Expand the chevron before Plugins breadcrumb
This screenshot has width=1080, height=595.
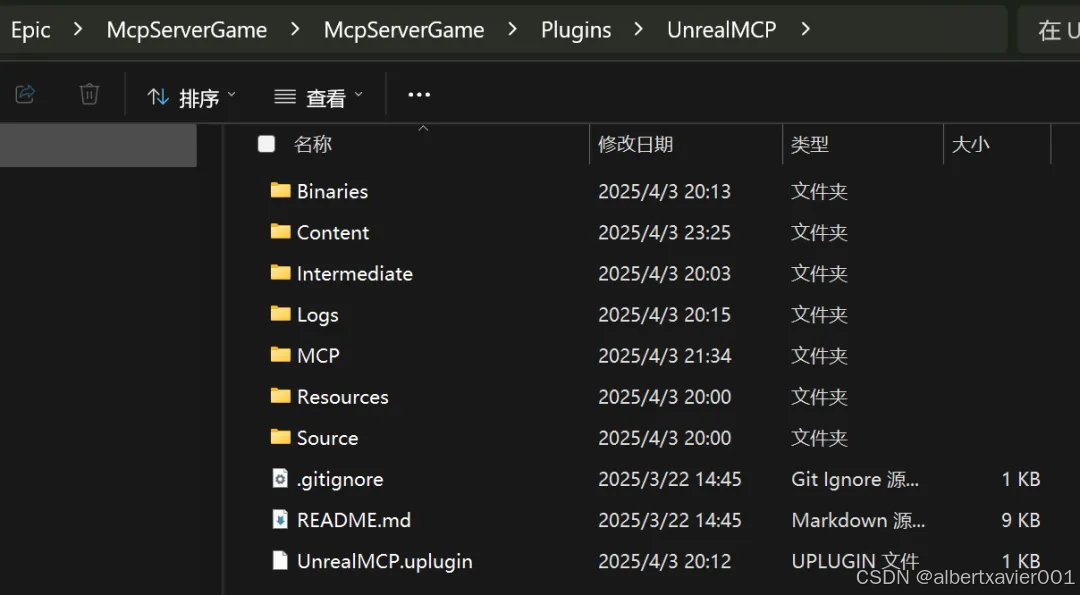[512, 30]
